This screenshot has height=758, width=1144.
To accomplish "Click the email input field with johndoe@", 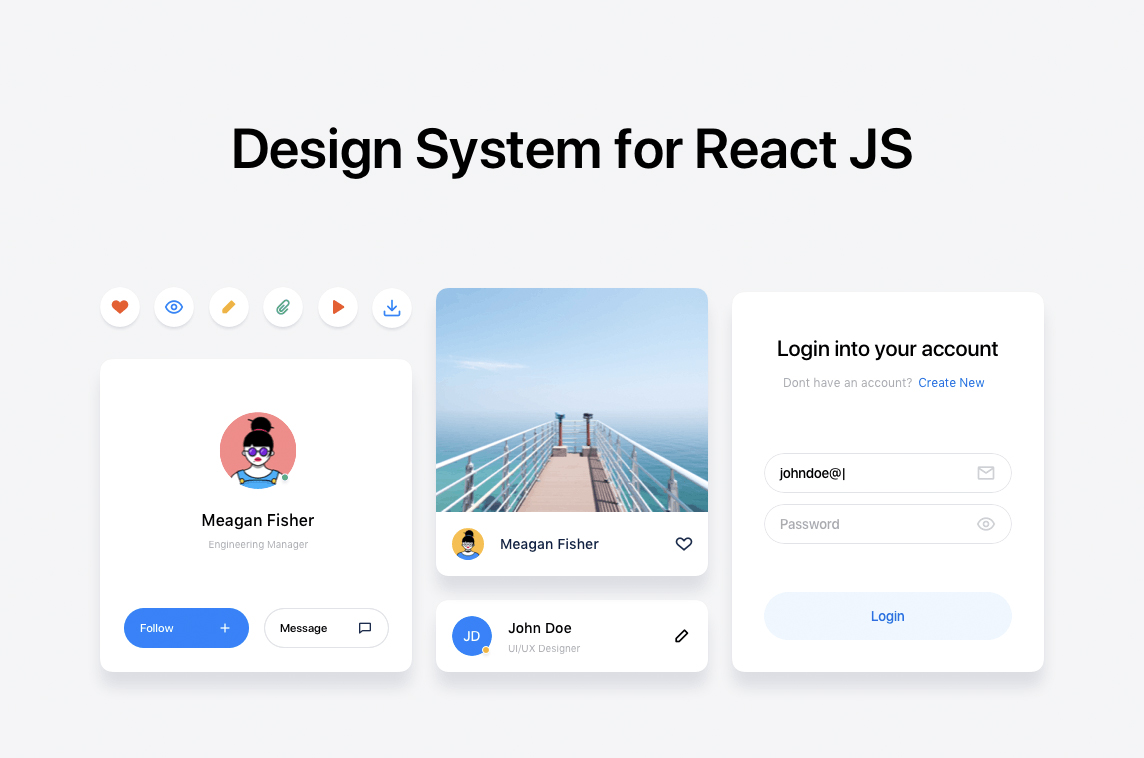I will (888, 473).
